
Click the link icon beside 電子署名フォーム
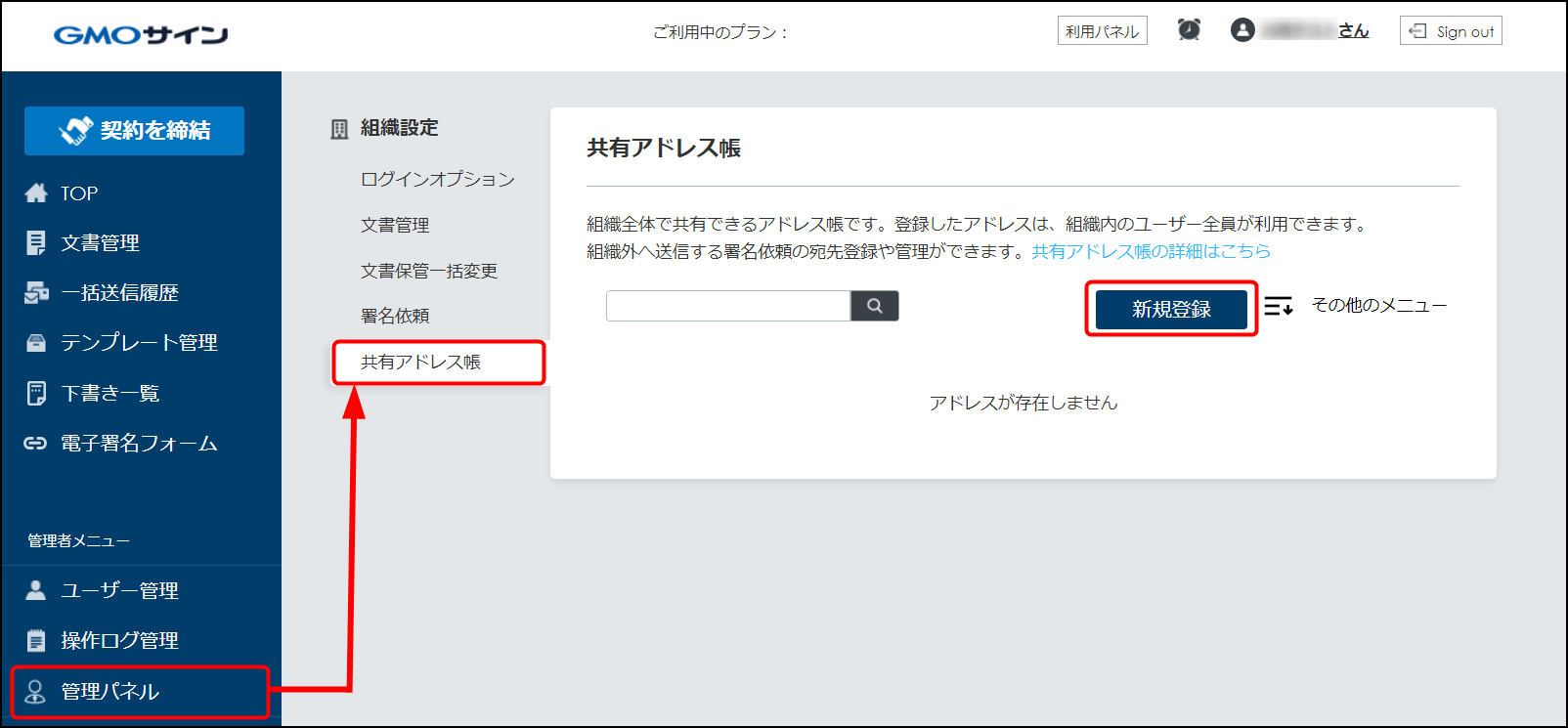pos(36,444)
